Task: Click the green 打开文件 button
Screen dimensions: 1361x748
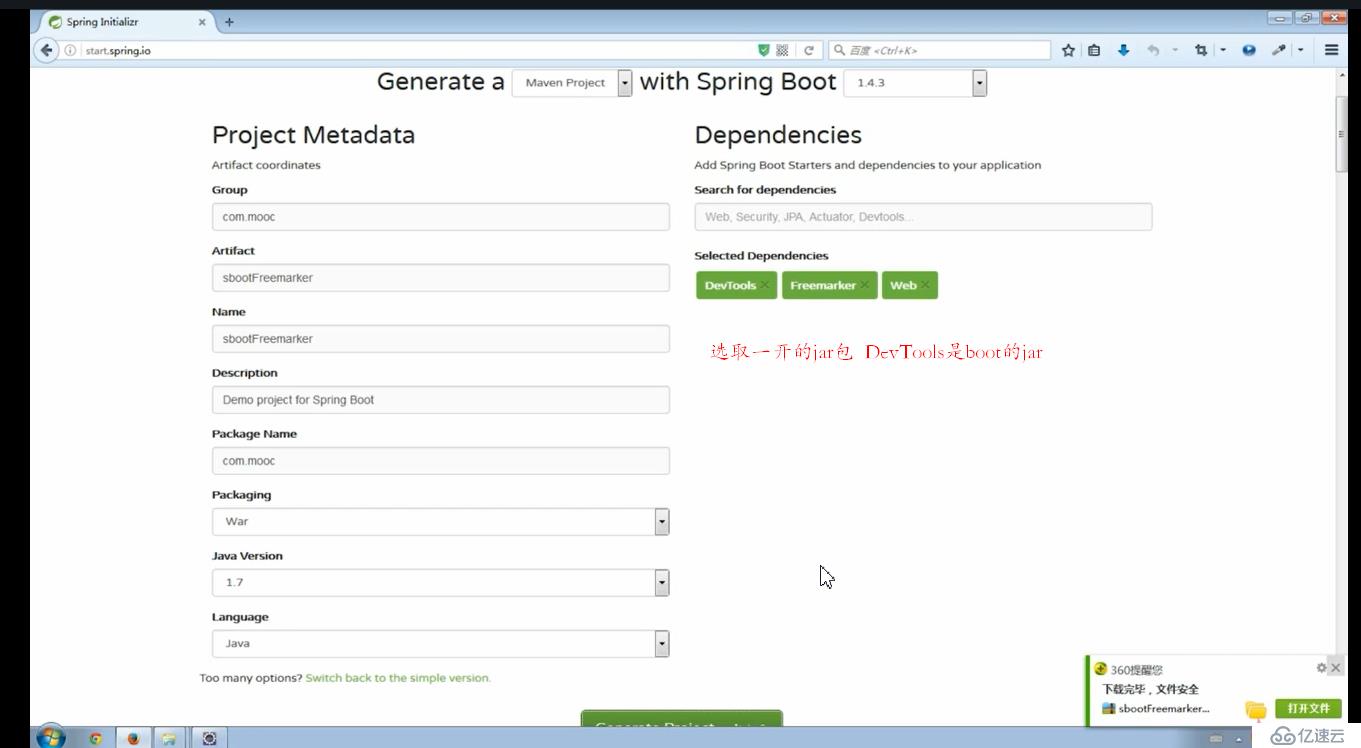Action: click(1308, 708)
